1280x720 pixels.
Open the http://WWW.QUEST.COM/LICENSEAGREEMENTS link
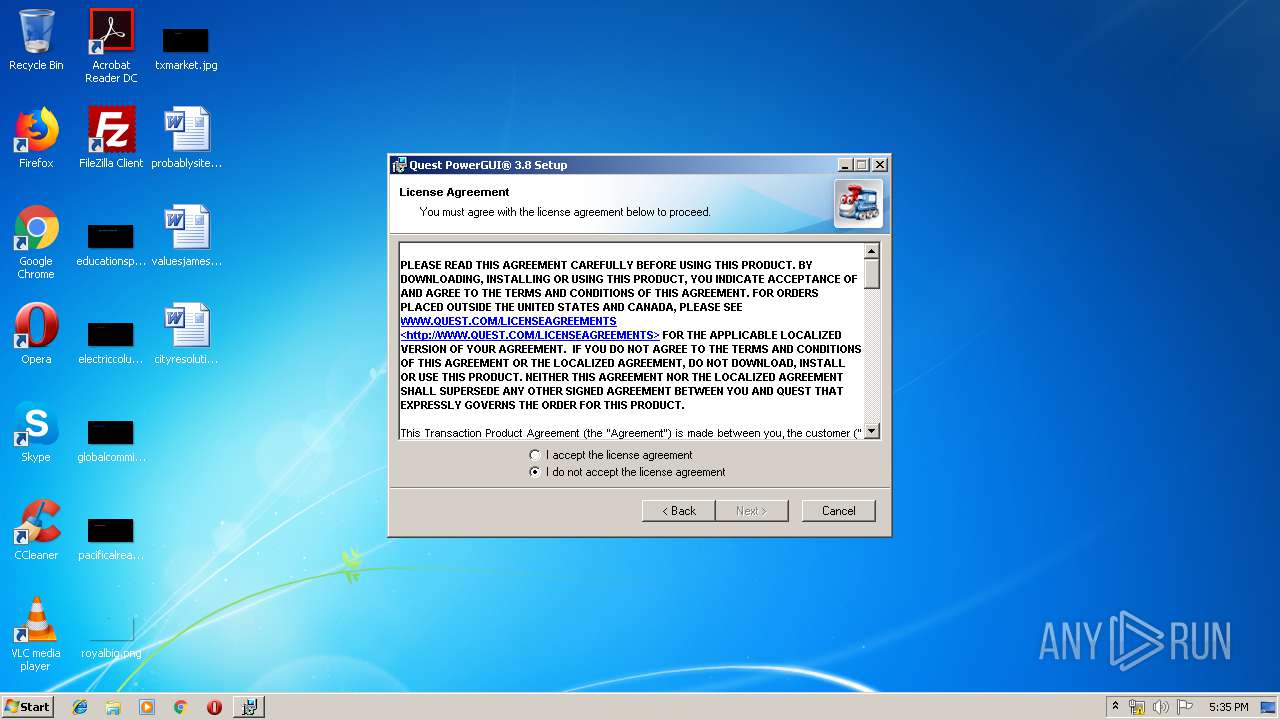[530, 335]
